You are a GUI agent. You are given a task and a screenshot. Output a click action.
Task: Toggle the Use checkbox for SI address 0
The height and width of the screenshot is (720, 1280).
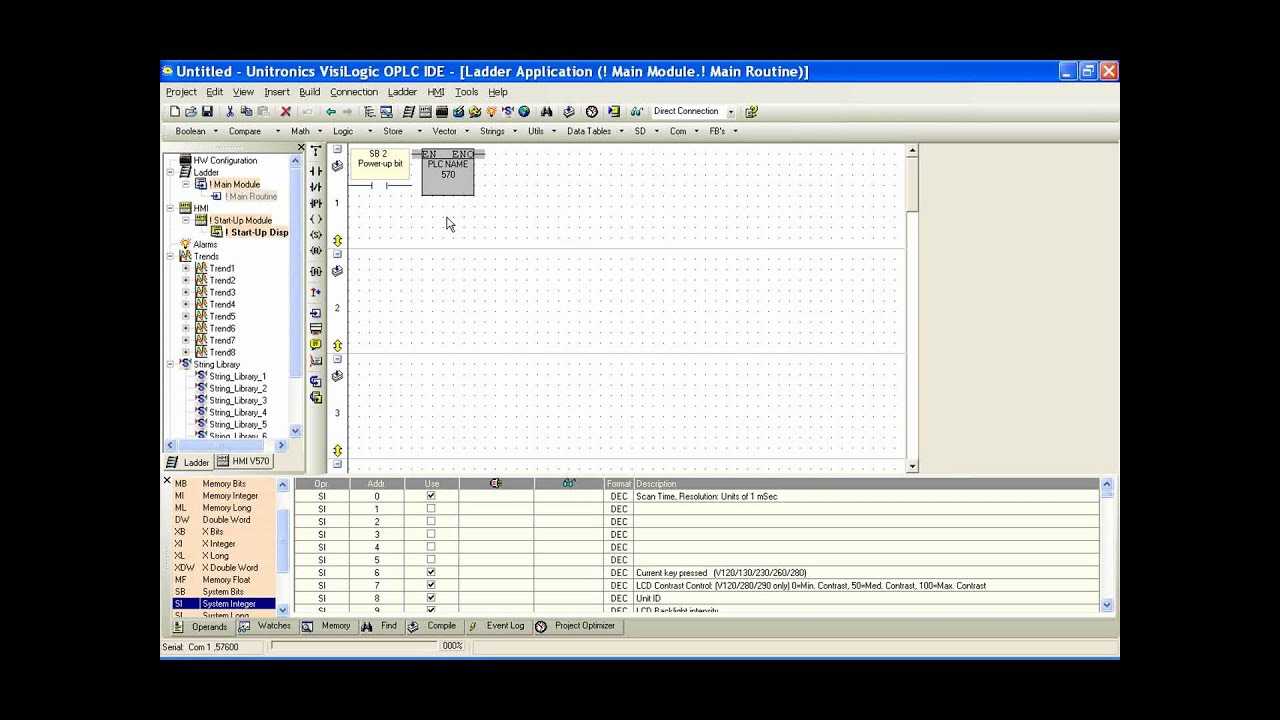click(431, 496)
